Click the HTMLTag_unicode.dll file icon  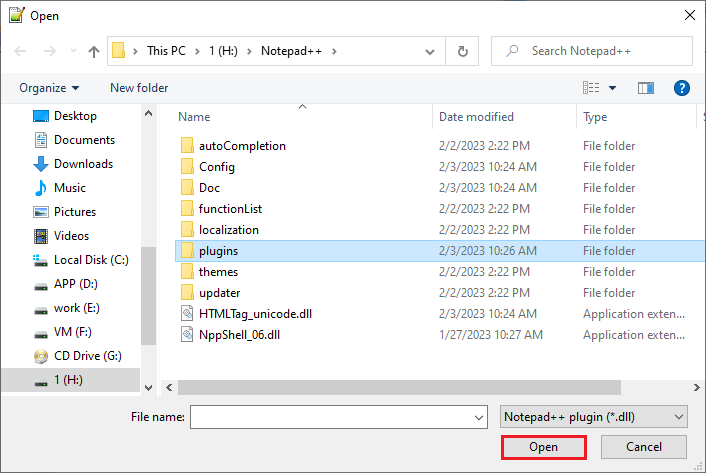[187, 313]
